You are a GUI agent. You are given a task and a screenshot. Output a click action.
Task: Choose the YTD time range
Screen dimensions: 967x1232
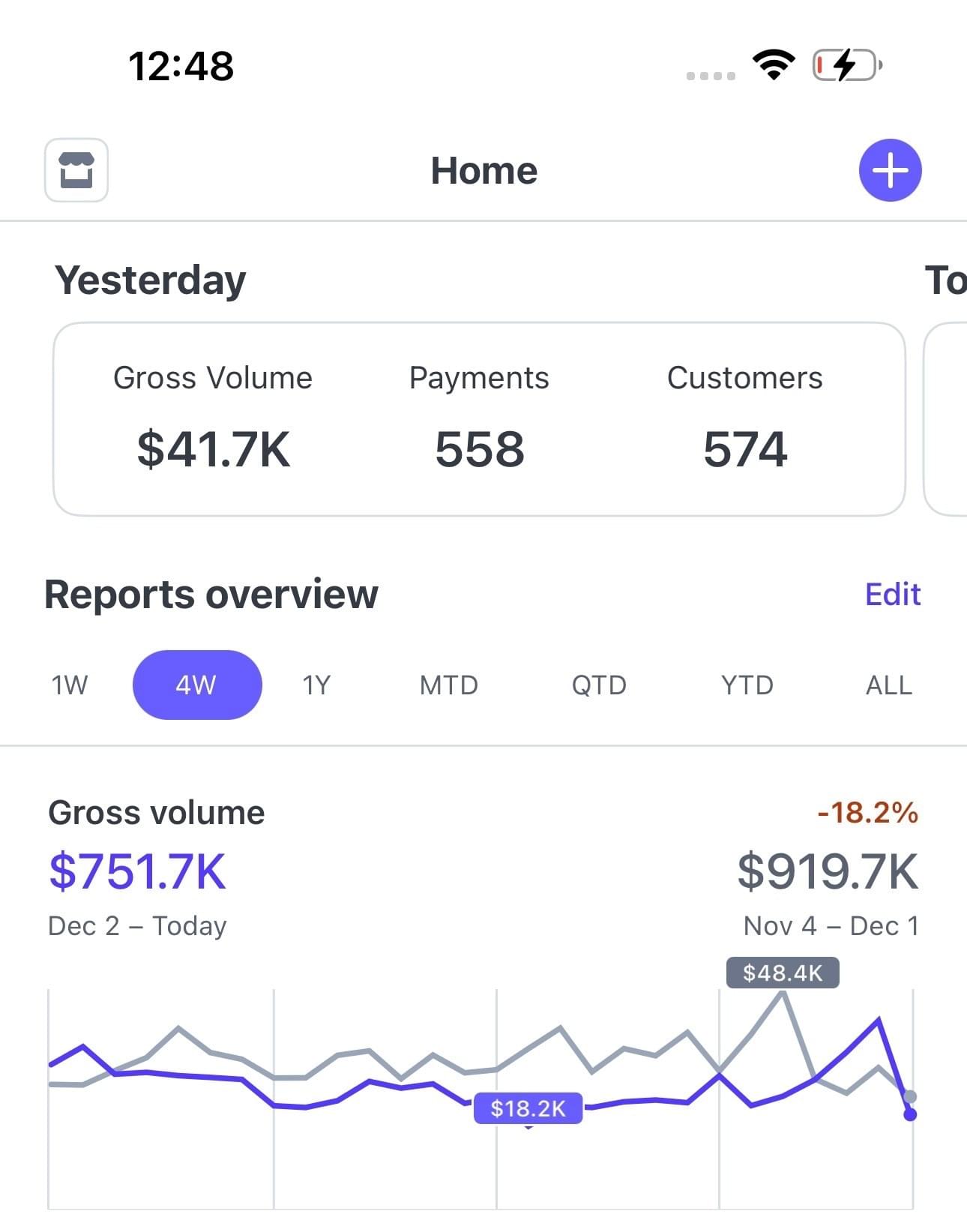(747, 685)
